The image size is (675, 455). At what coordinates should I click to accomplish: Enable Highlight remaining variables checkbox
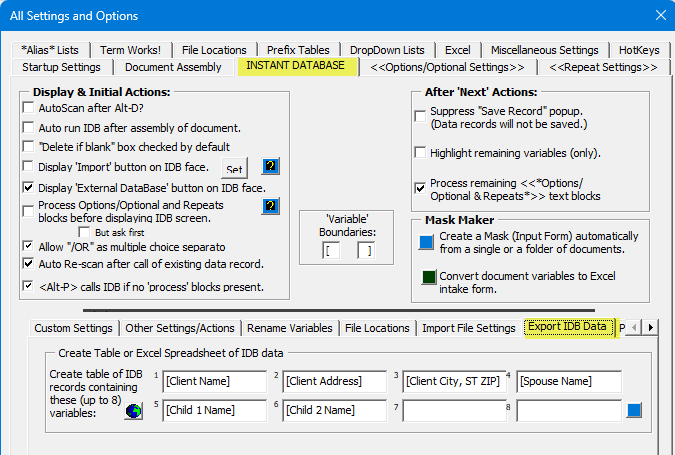tap(421, 152)
